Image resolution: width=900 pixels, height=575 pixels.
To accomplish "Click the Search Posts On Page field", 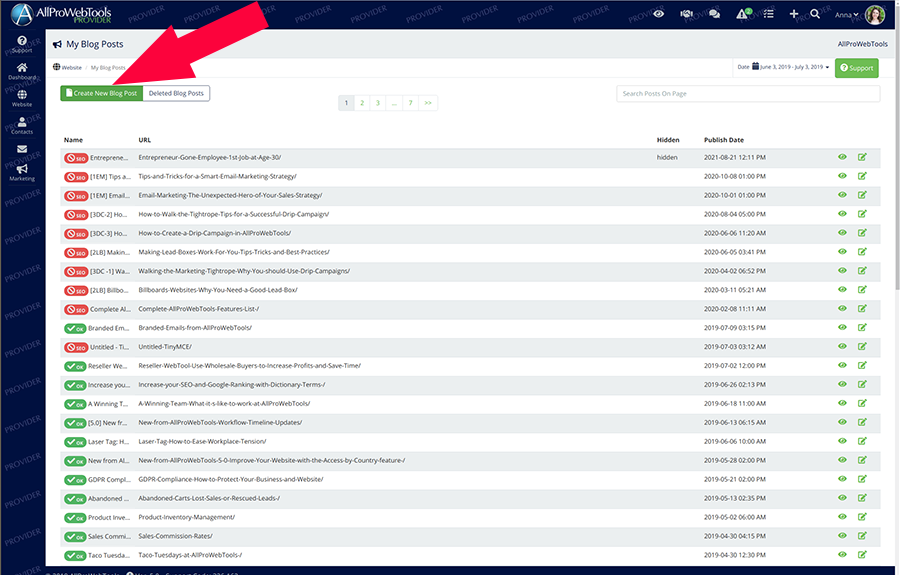I will (748, 94).
